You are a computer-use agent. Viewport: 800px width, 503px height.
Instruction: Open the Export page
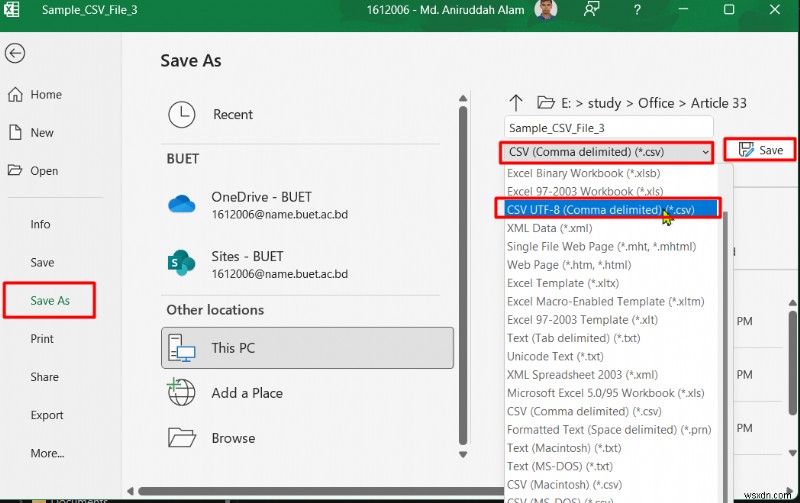pos(47,415)
